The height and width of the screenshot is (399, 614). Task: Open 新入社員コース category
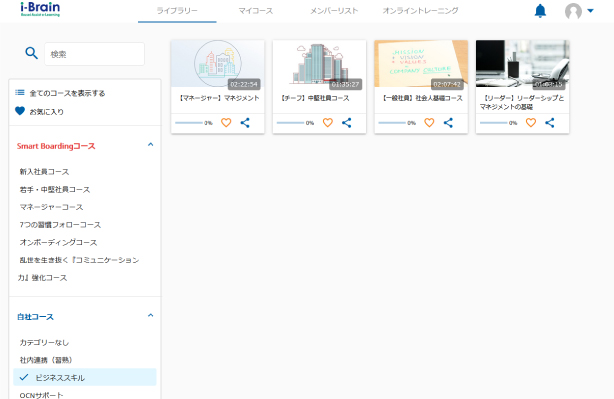(x=44, y=172)
